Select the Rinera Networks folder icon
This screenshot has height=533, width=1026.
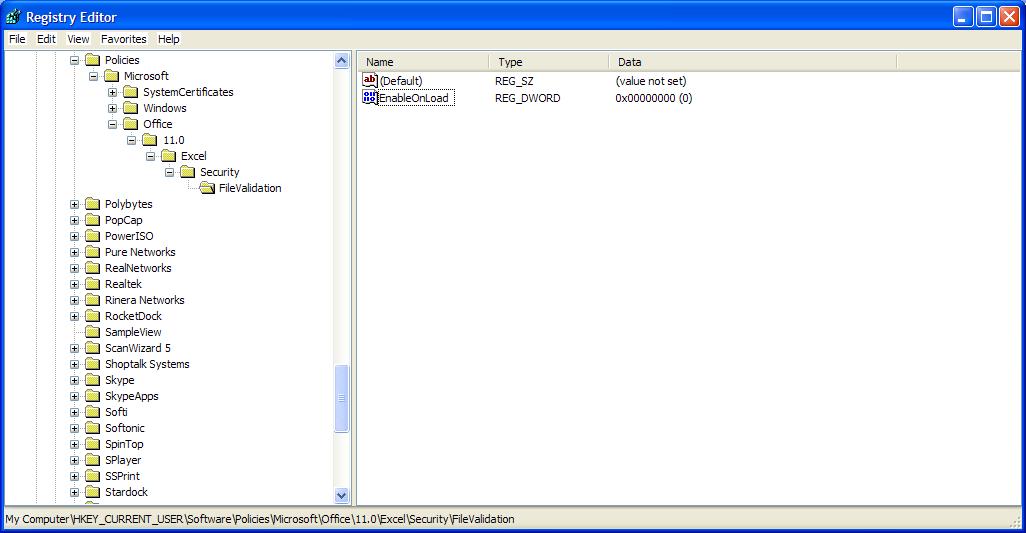[93, 300]
